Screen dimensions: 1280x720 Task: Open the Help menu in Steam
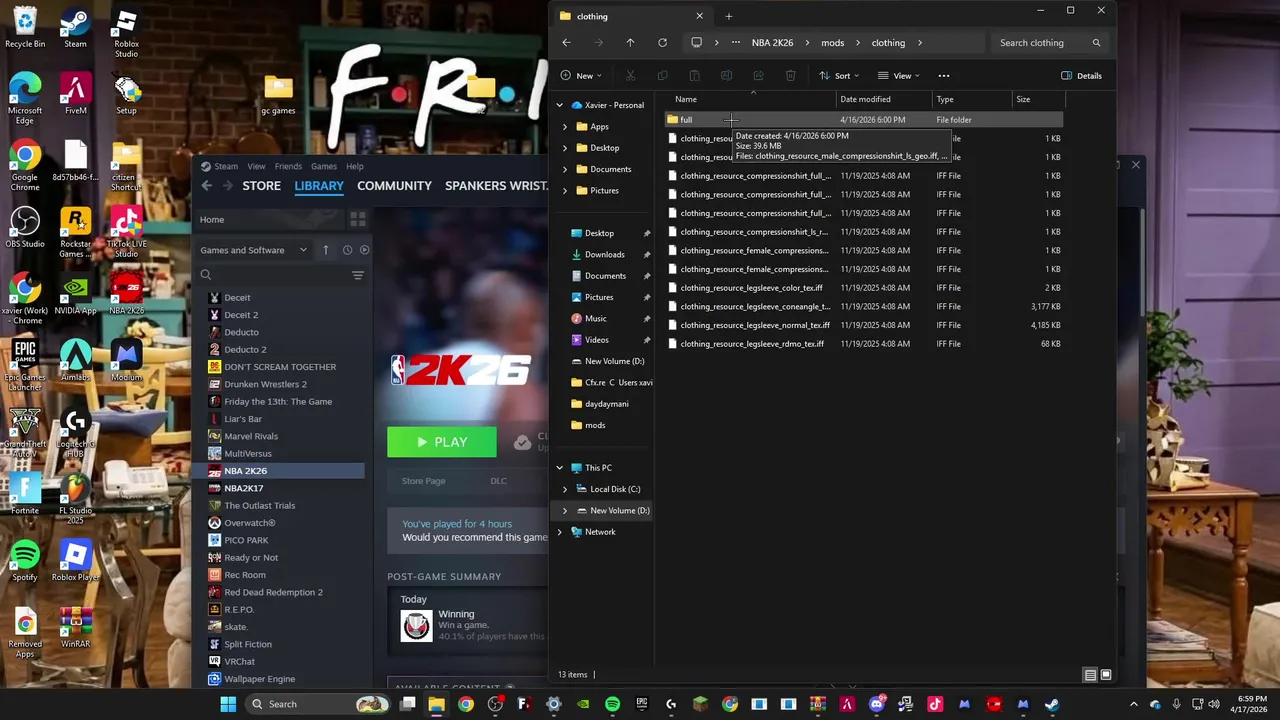tap(354, 167)
